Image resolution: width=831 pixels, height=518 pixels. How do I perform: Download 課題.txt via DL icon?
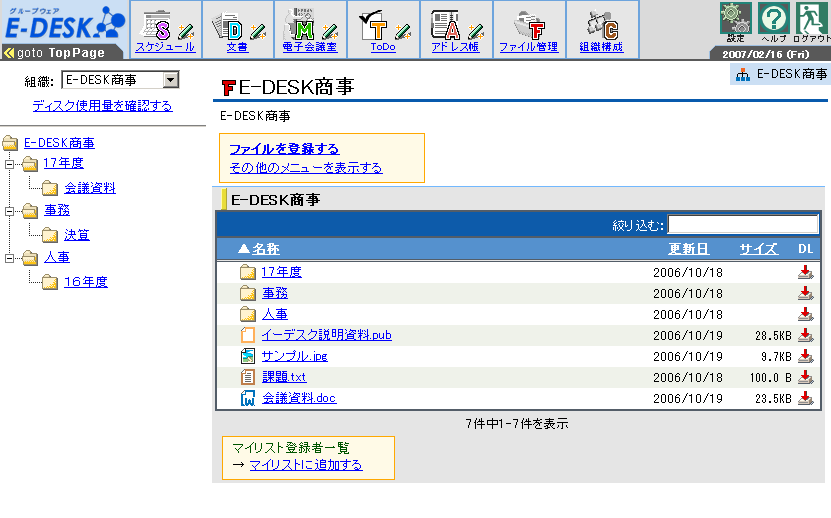806,377
